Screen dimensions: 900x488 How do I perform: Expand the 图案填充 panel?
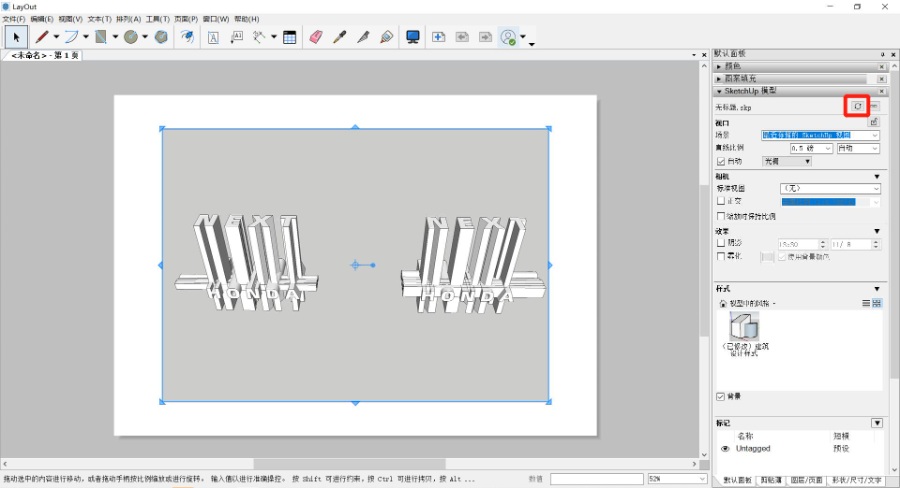click(x=719, y=79)
